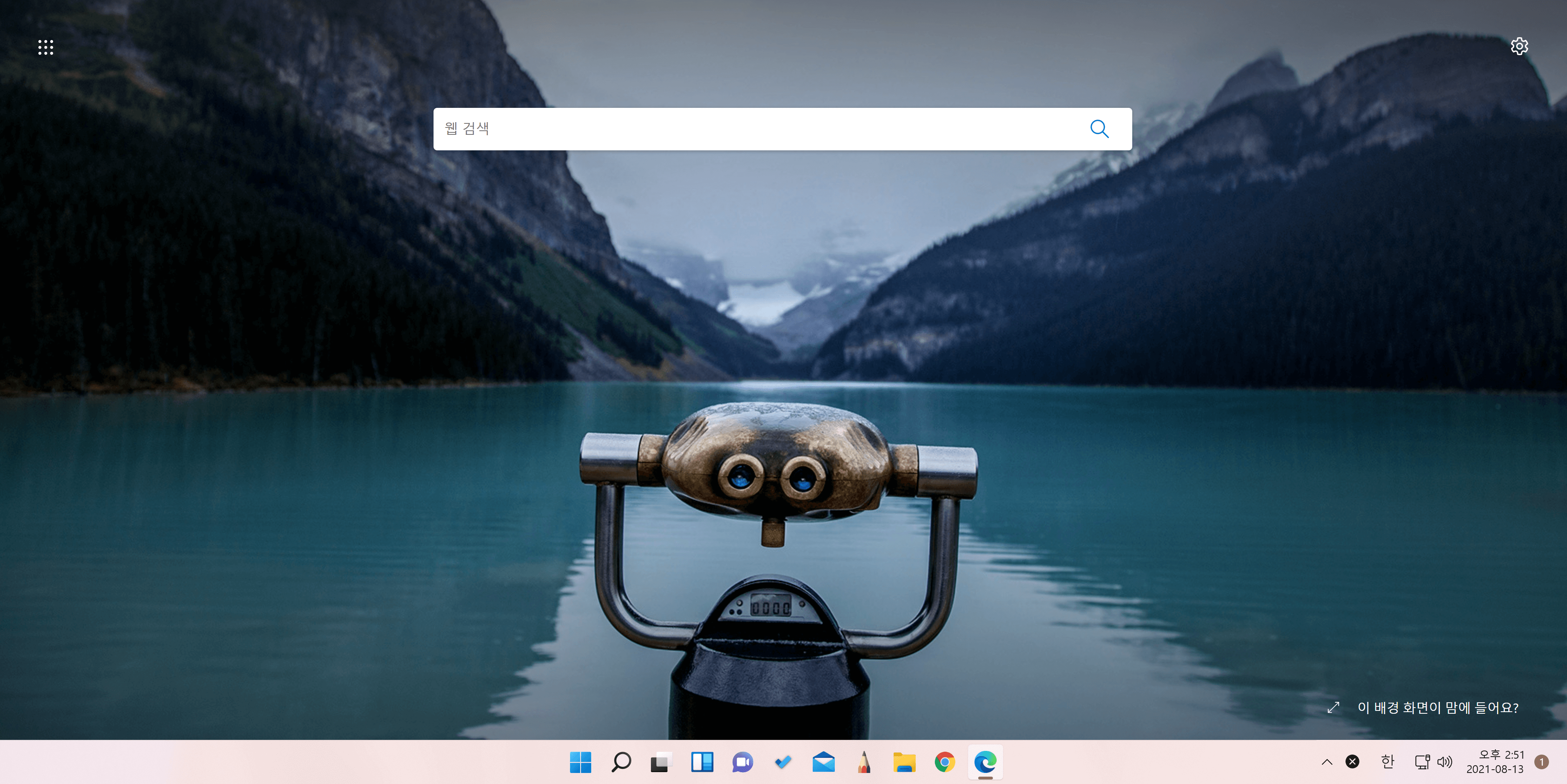Focus the 웹 검색 search field
The height and width of the screenshot is (784, 1567).
782,129
